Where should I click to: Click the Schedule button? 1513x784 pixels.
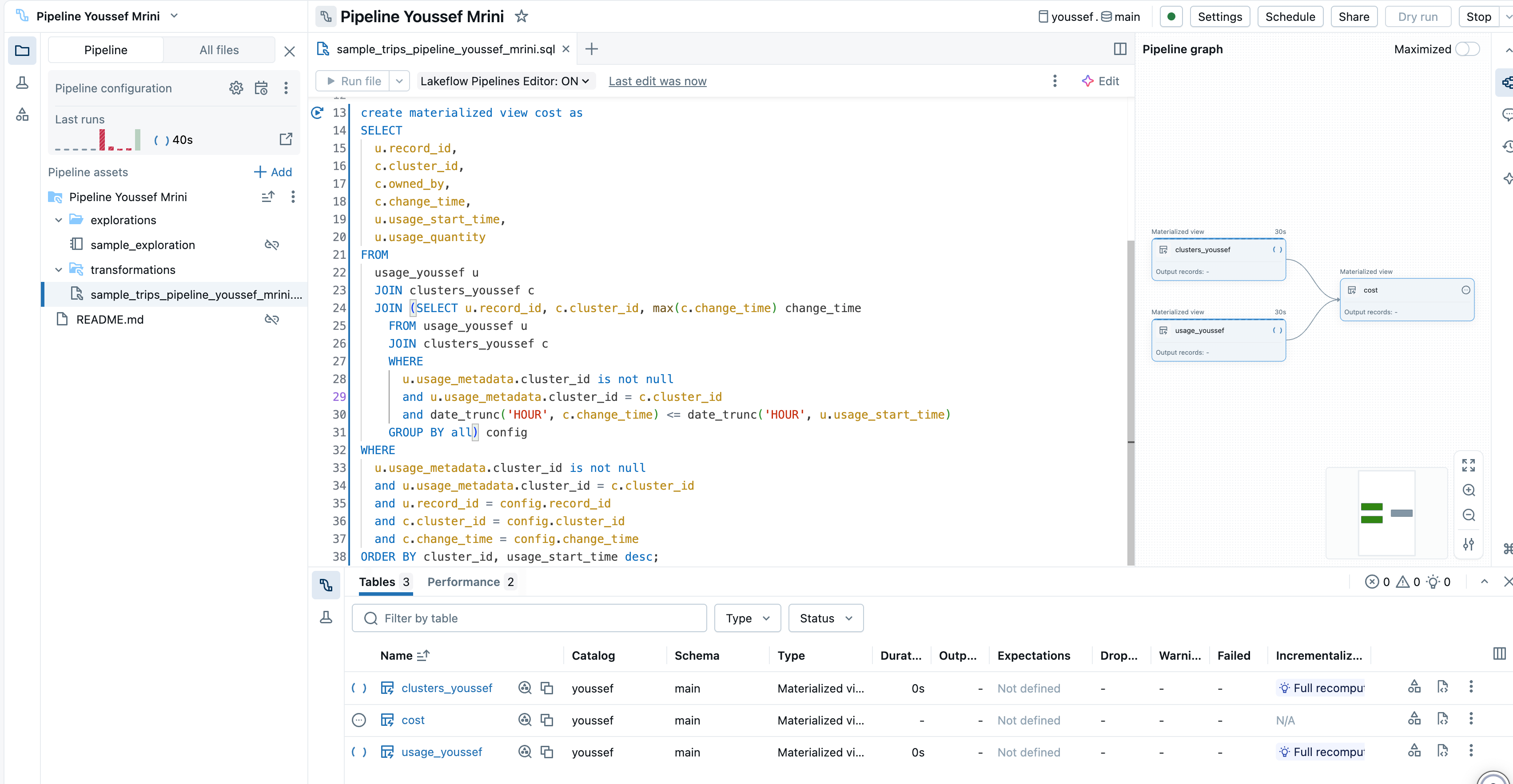click(x=1290, y=16)
